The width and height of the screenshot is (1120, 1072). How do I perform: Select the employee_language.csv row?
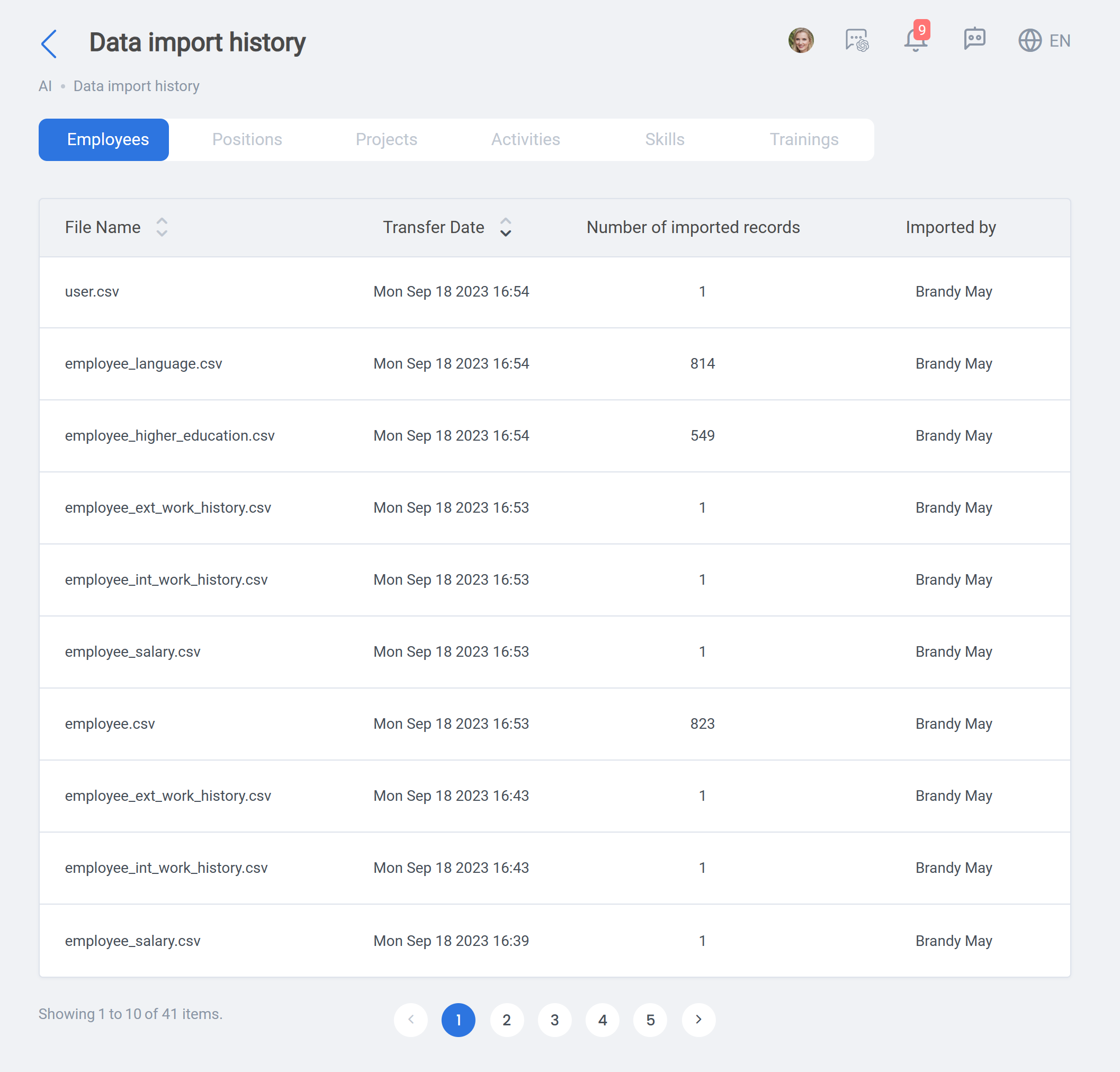click(x=554, y=364)
